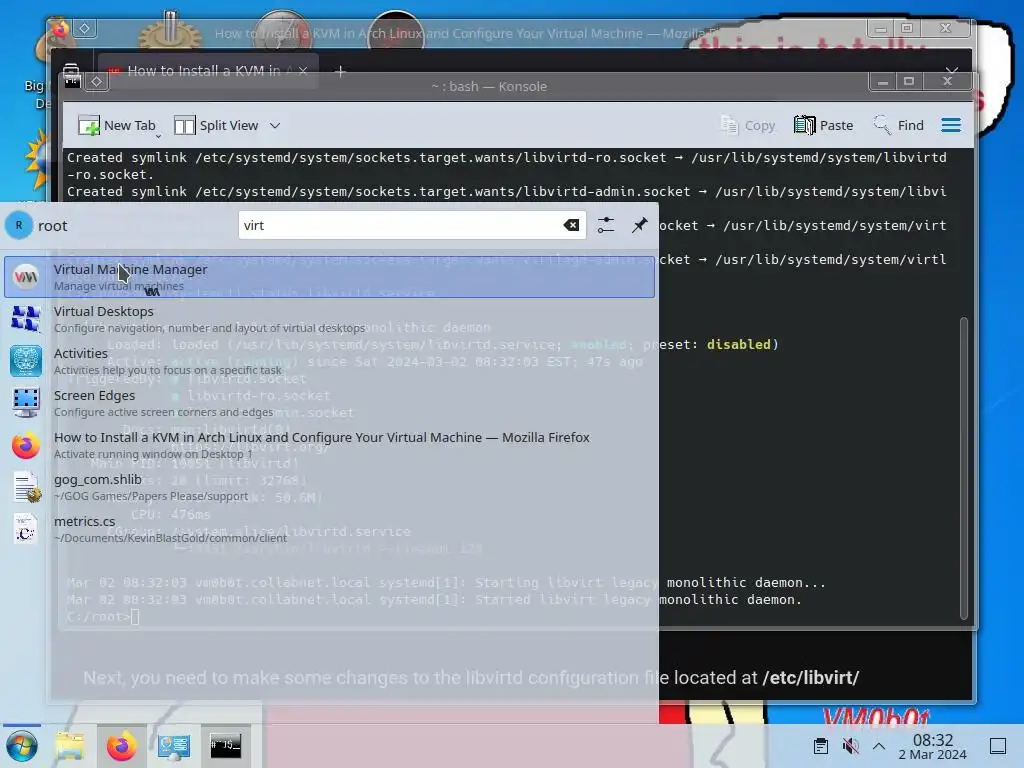Open the clock showing 08:32
1024x768 pixels.
click(933, 746)
